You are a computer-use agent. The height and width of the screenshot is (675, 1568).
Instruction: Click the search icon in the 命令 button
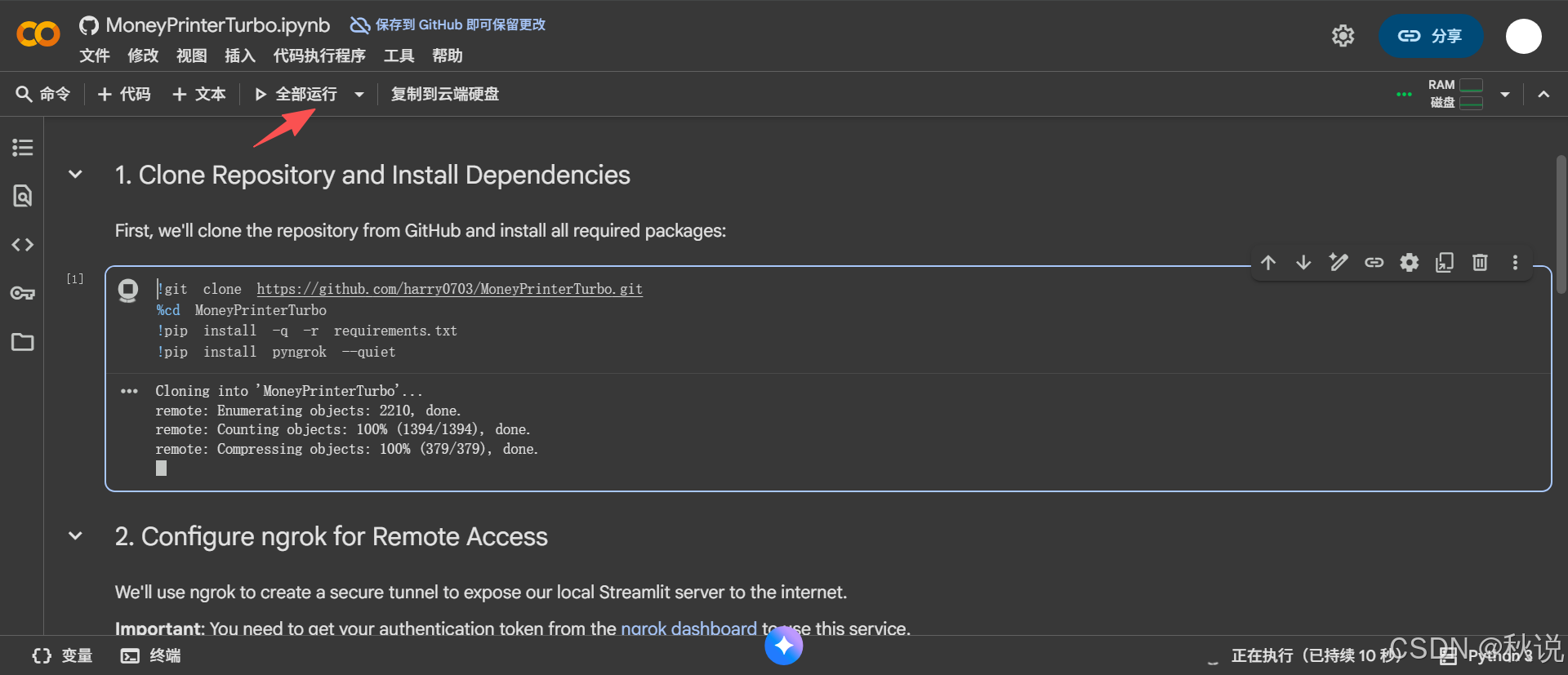pos(24,94)
